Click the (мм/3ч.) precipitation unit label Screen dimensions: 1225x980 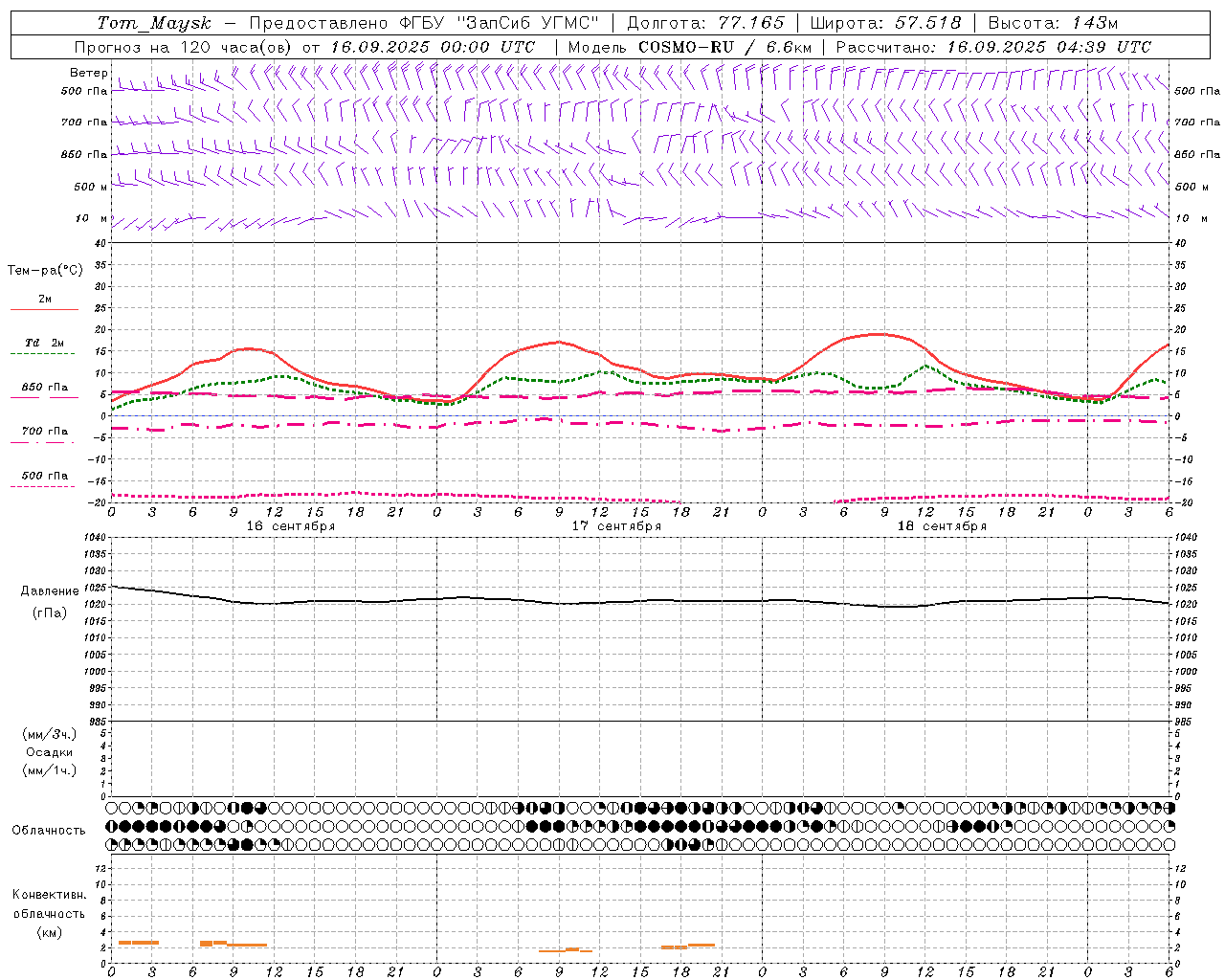[x=49, y=734]
